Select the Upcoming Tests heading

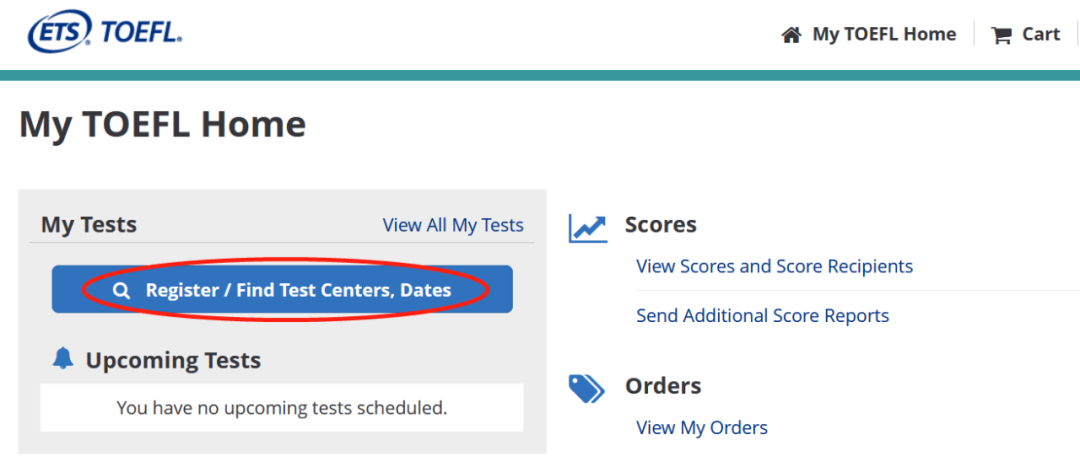point(173,360)
